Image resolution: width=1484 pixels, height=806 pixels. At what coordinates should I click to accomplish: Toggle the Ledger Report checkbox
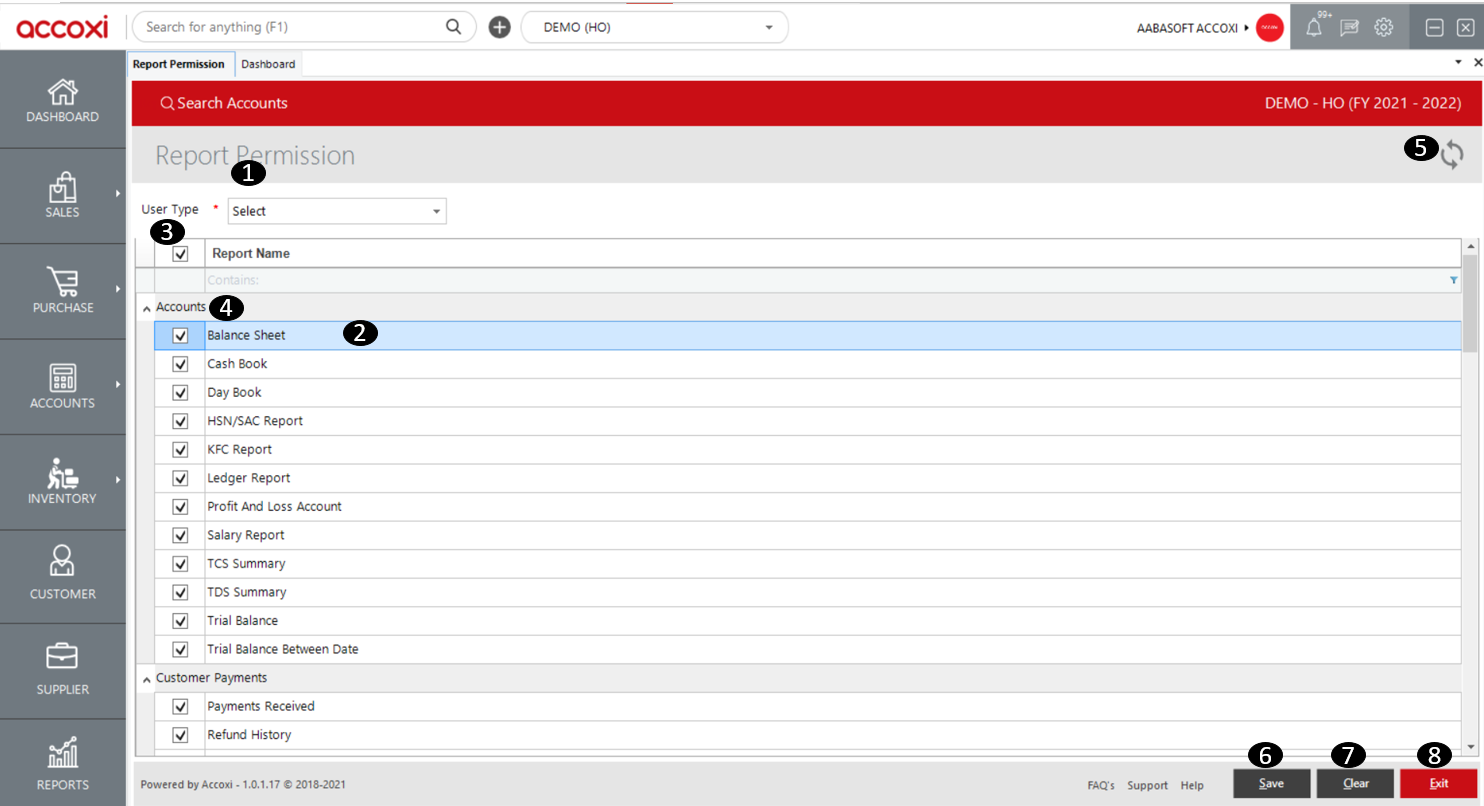click(181, 478)
